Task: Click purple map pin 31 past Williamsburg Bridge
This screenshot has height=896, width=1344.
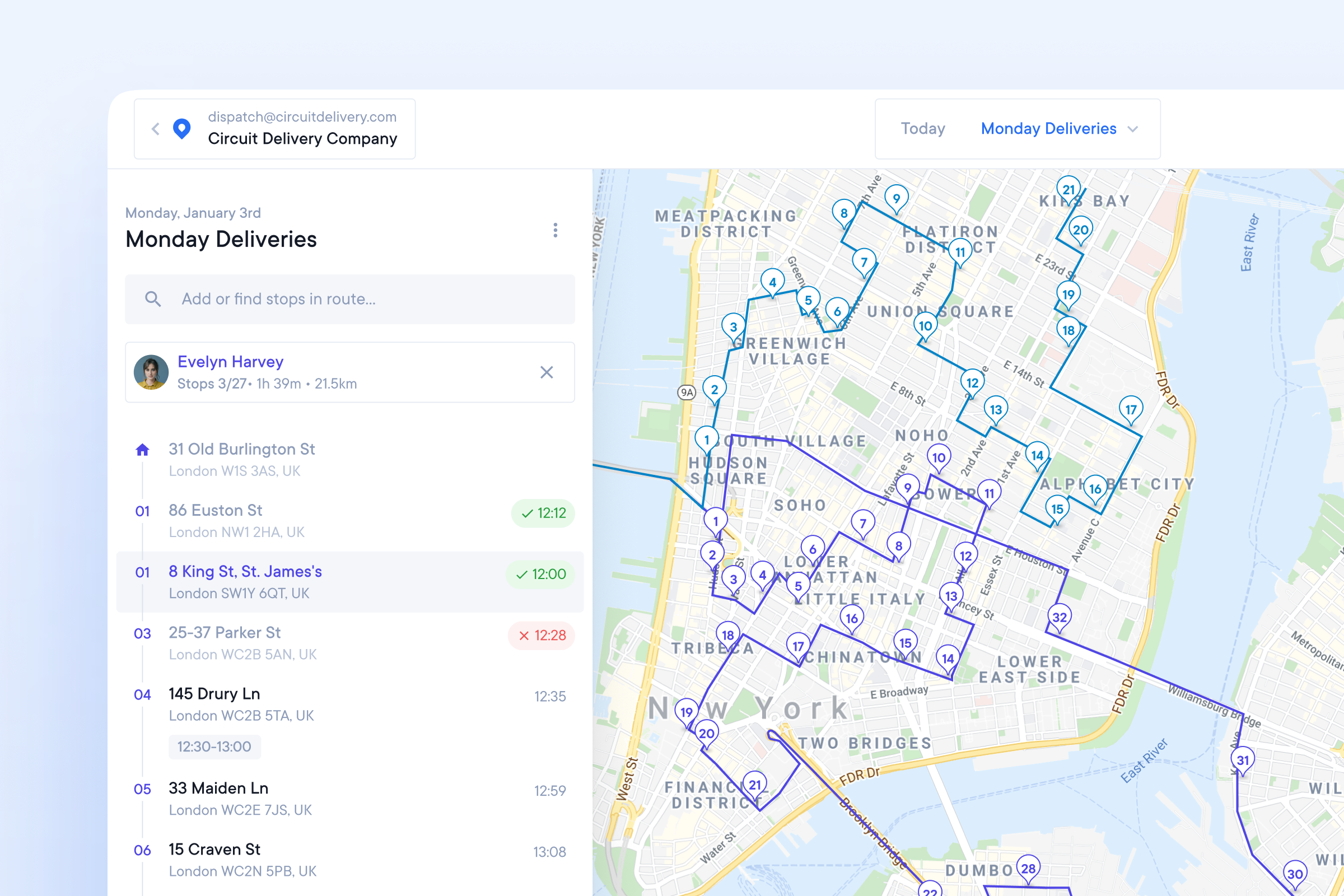Action: 1243,760
